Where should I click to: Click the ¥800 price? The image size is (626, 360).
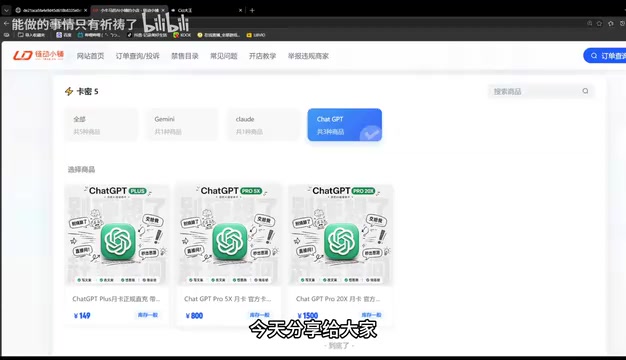click(194, 316)
